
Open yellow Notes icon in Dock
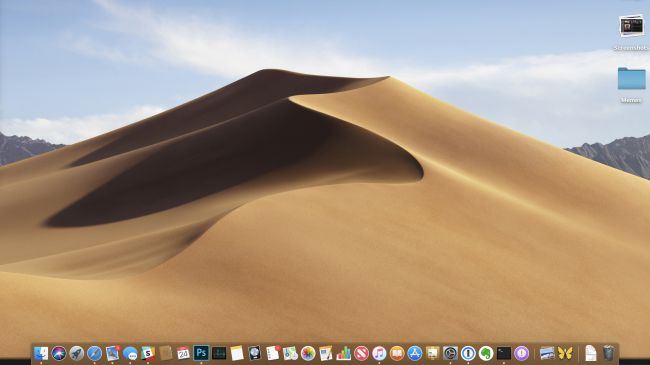click(x=237, y=353)
